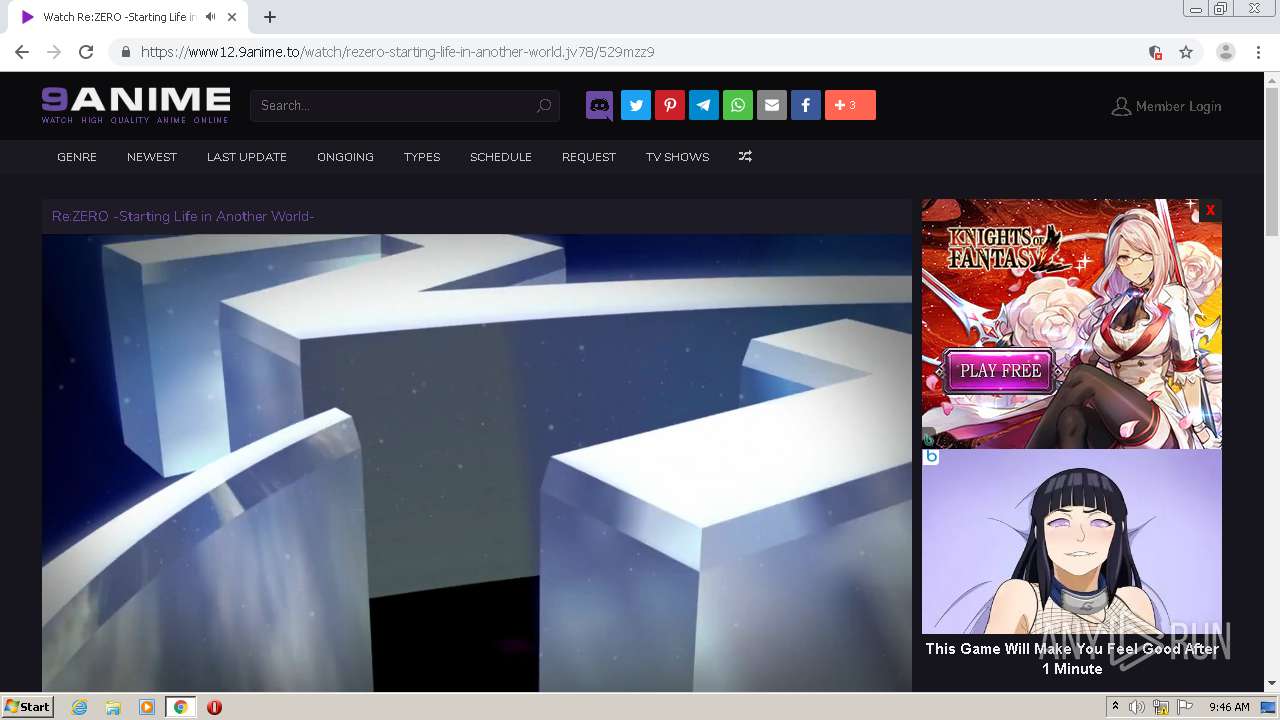
Task: Open Chrome three-dot menu
Action: [x=1258, y=52]
